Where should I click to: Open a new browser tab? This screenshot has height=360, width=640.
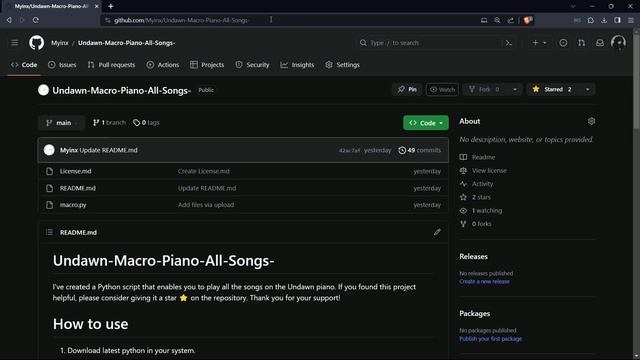click(111, 6)
